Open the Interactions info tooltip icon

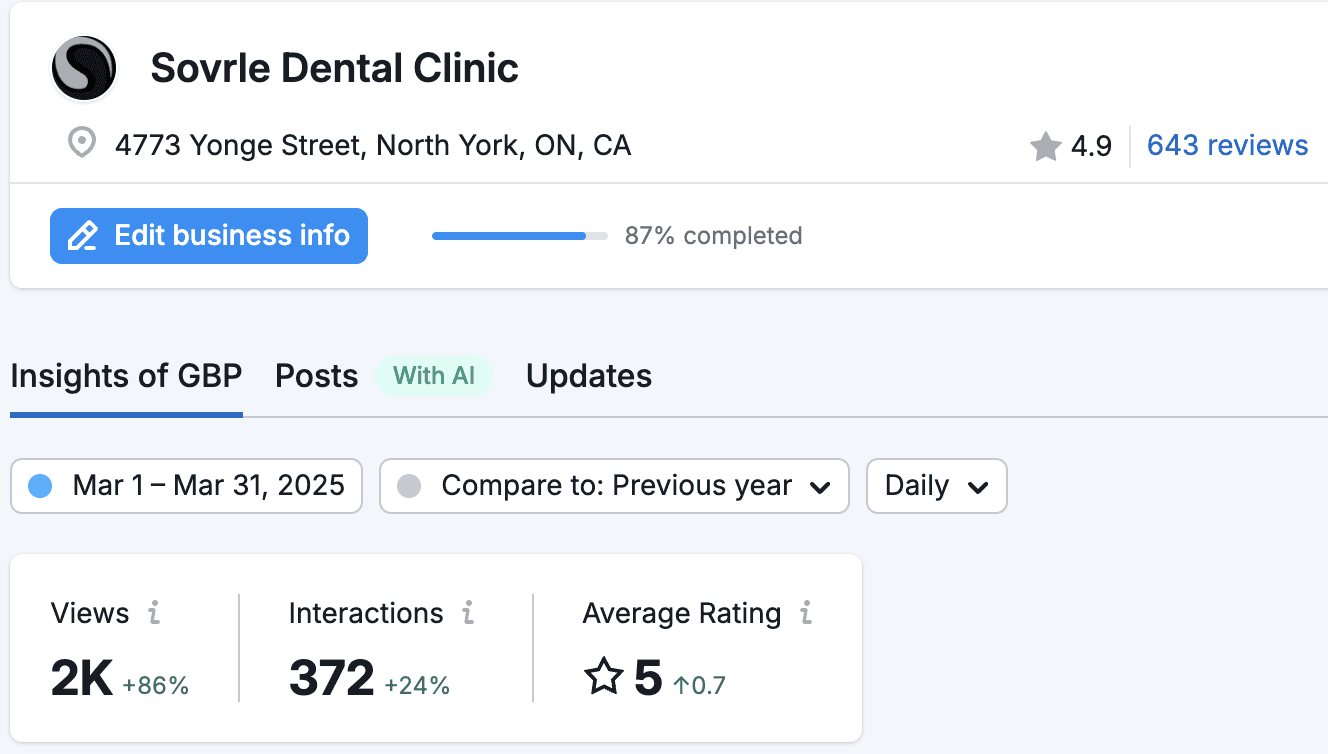pyautogui.click(x=468, y=615)
